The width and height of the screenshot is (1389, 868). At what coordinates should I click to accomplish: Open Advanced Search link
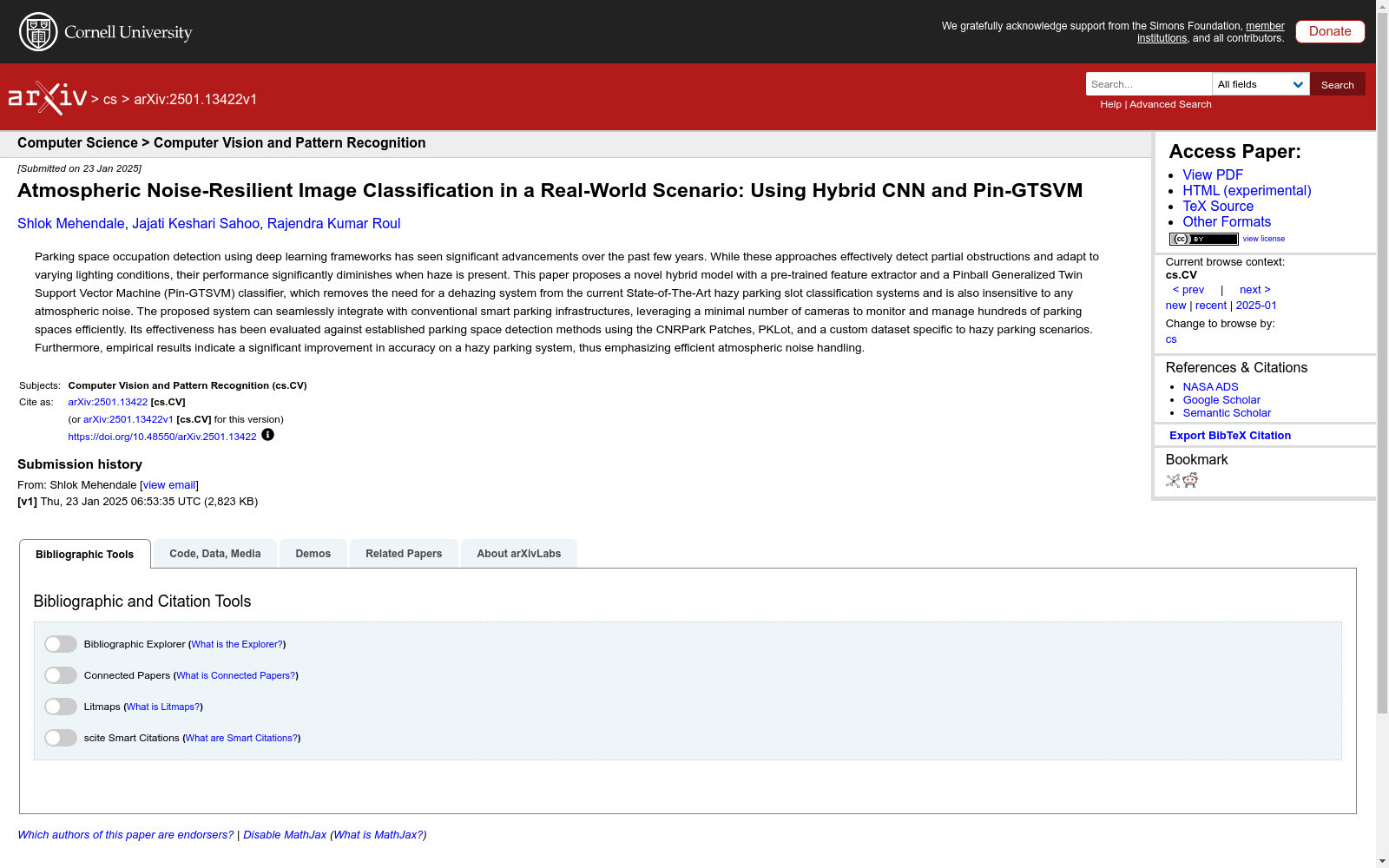pyautogui.click(x=1170, y=104)
